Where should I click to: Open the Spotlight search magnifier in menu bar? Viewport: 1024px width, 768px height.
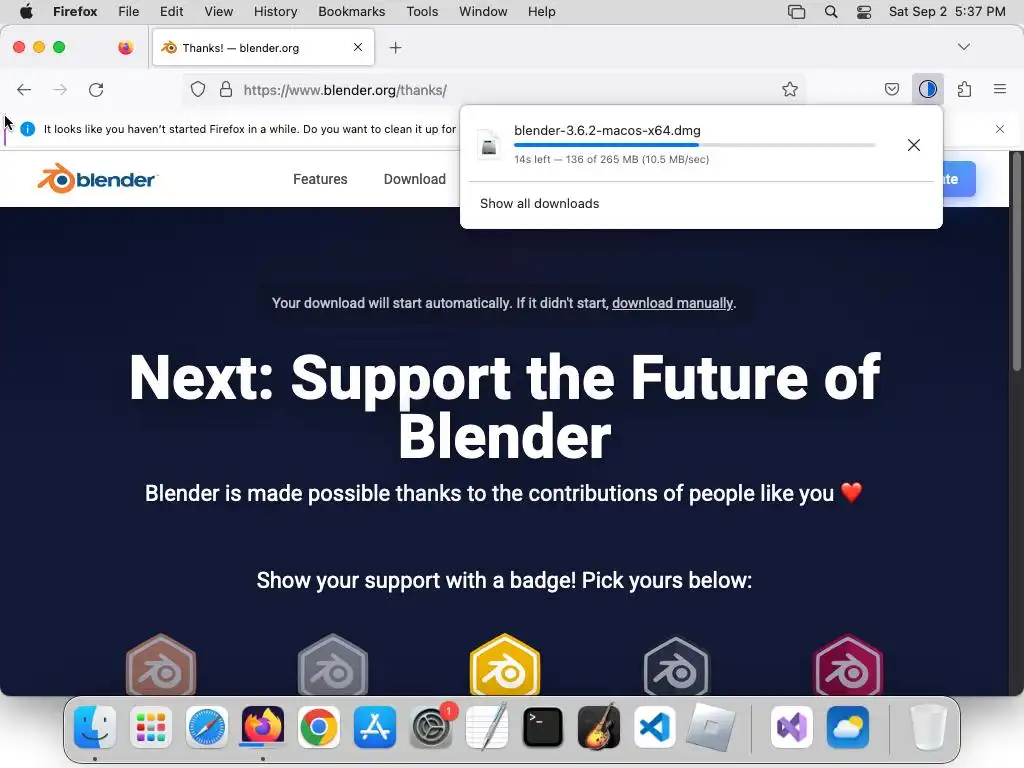point(831,12)
